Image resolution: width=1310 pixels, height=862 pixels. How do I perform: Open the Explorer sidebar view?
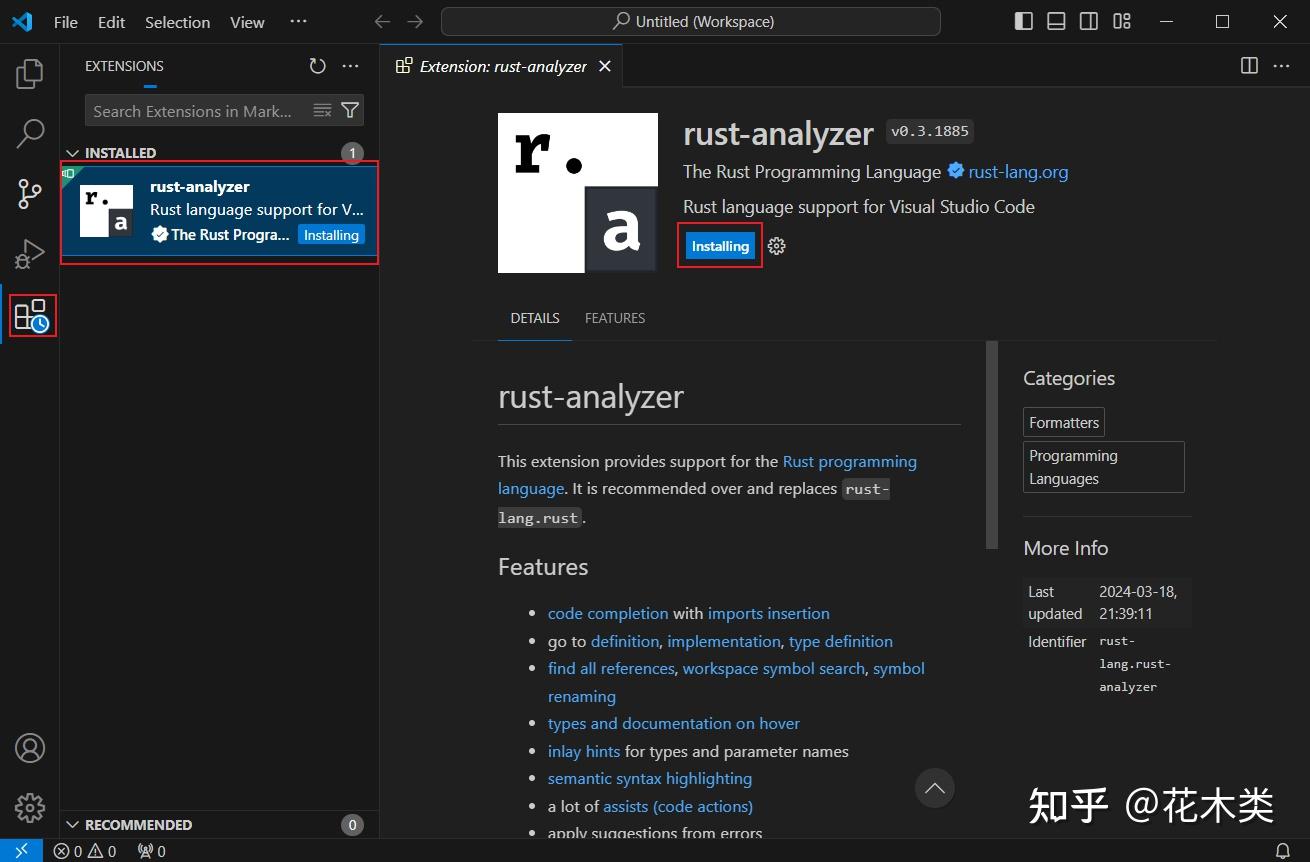click(x=29, y=72)
